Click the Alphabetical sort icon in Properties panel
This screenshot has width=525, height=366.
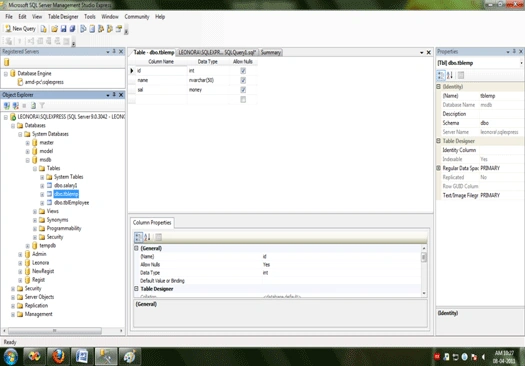450,75
